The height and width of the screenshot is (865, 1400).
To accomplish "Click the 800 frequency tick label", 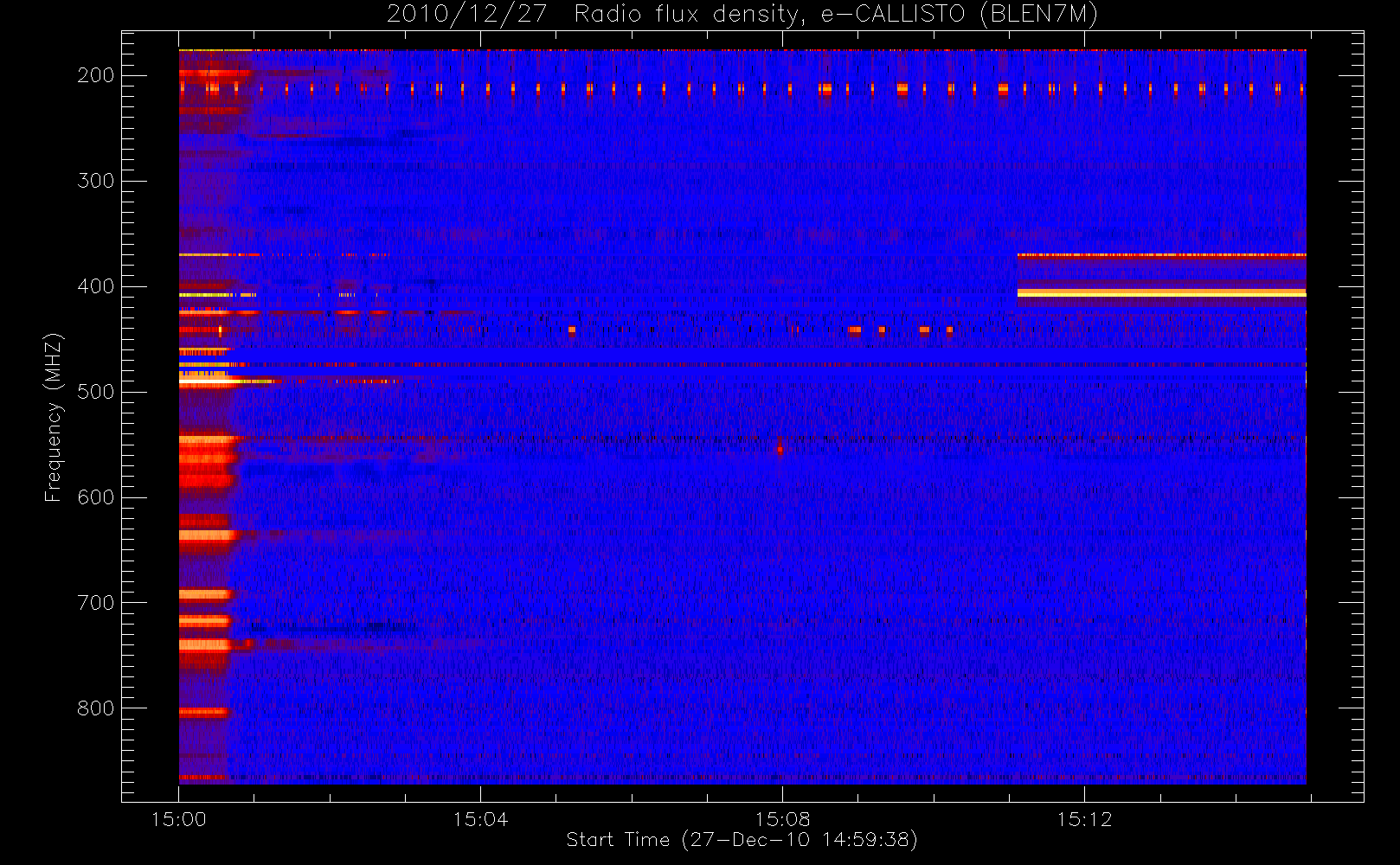I will [x=96, y=708].
